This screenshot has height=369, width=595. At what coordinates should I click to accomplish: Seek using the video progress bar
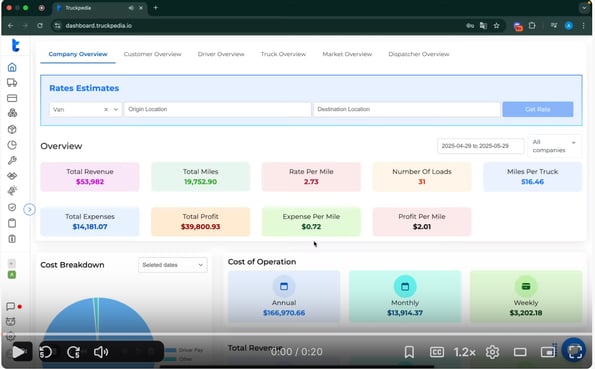[x=298, y=334]
